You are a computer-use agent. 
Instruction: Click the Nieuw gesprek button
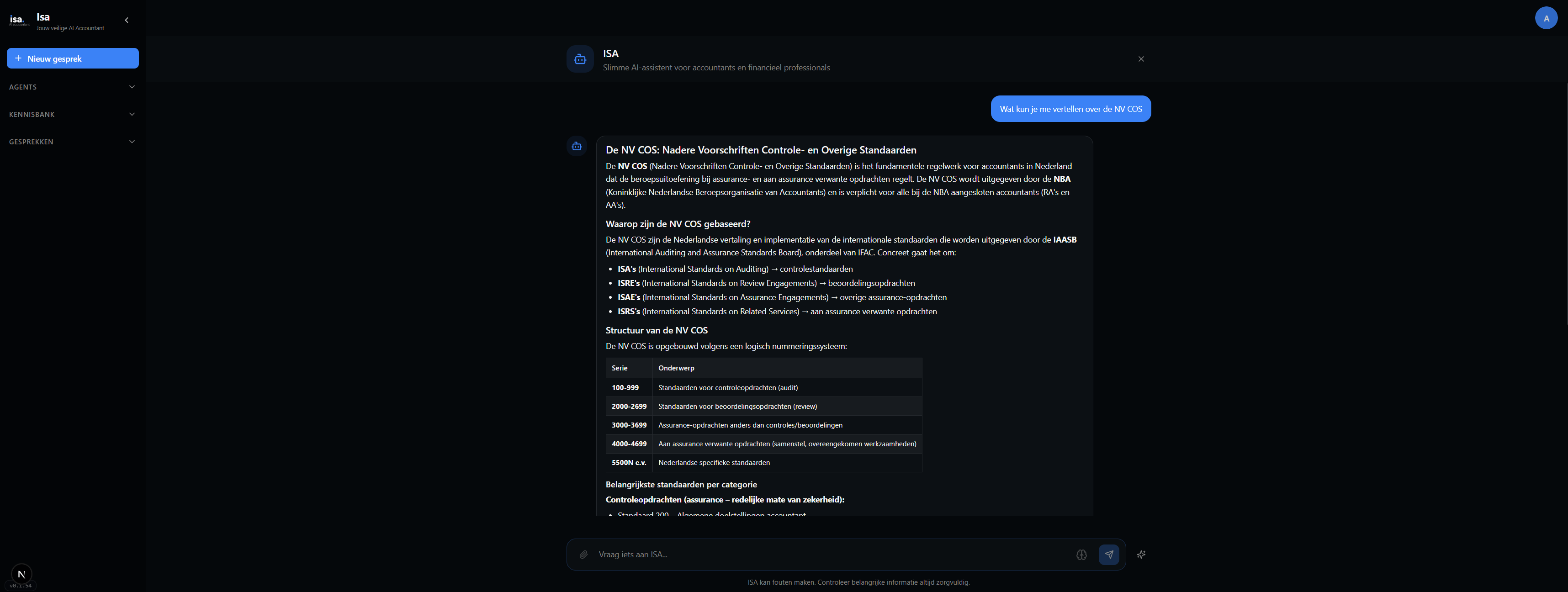pyautogui.click(x=73, y=58)
